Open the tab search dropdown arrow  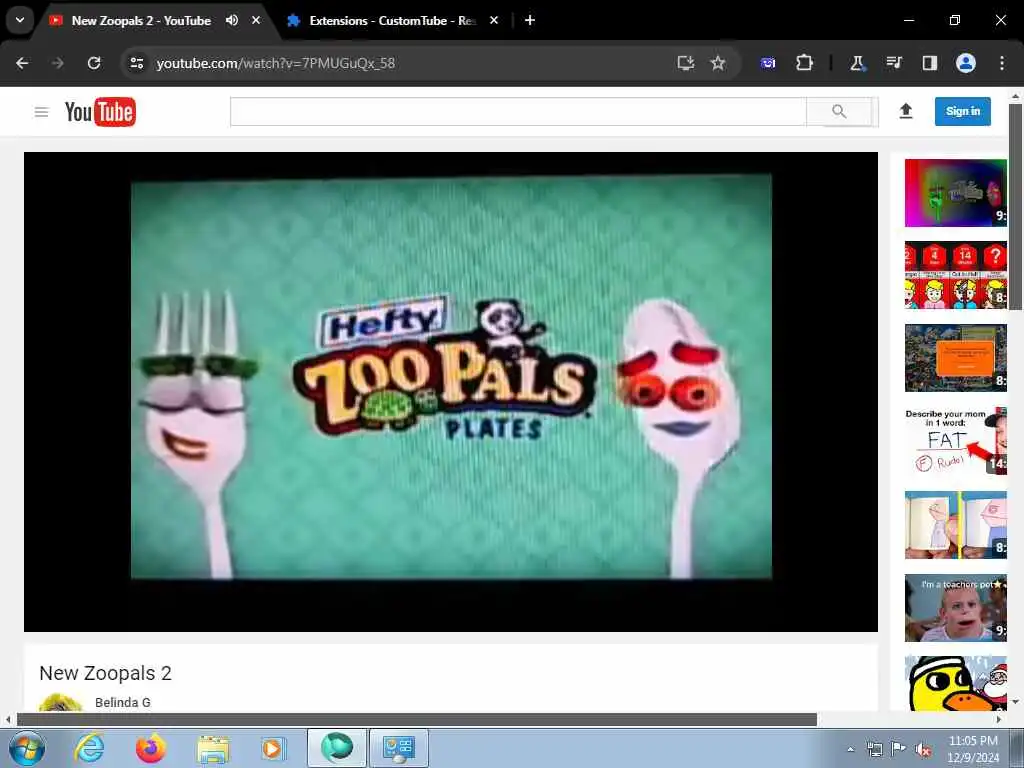tap(20, 20)
